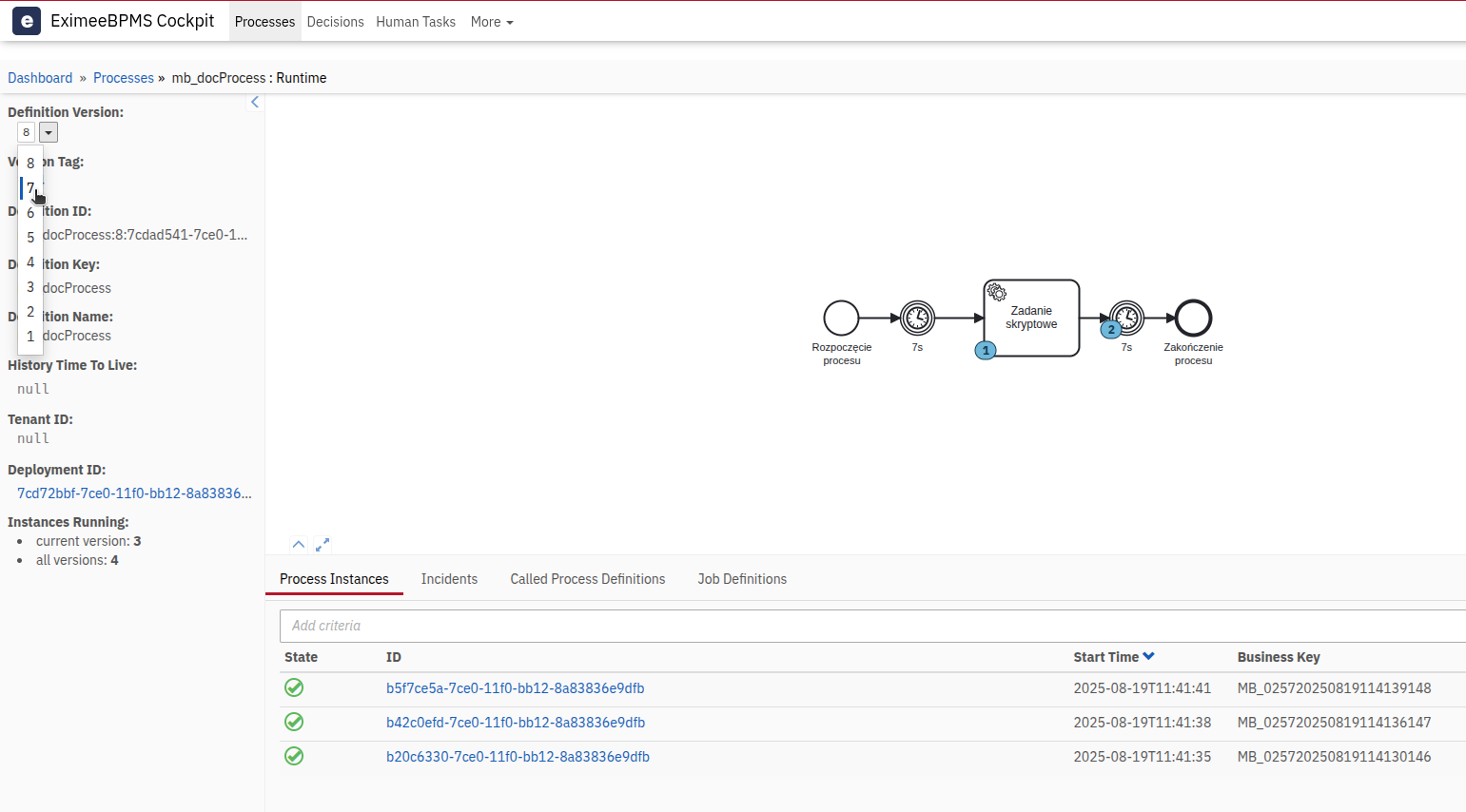Open the Job Definitions tab
This screenshot has width=1466, height=812.
pyautogui.click(x=742, y=579)
